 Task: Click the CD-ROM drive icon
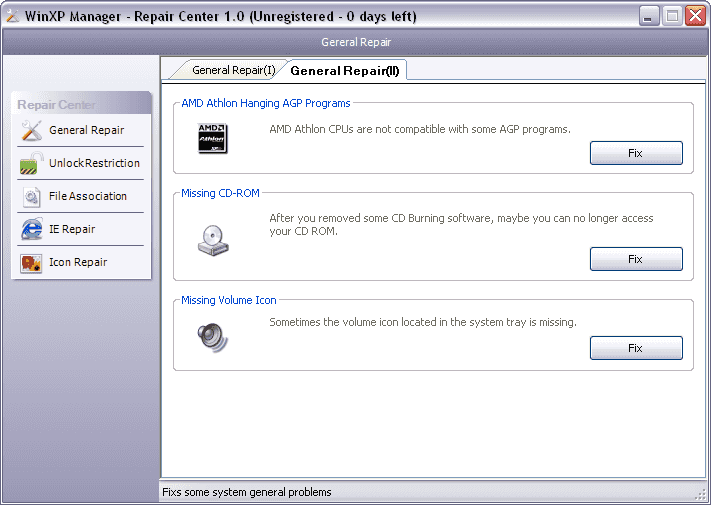coord(213,240)
